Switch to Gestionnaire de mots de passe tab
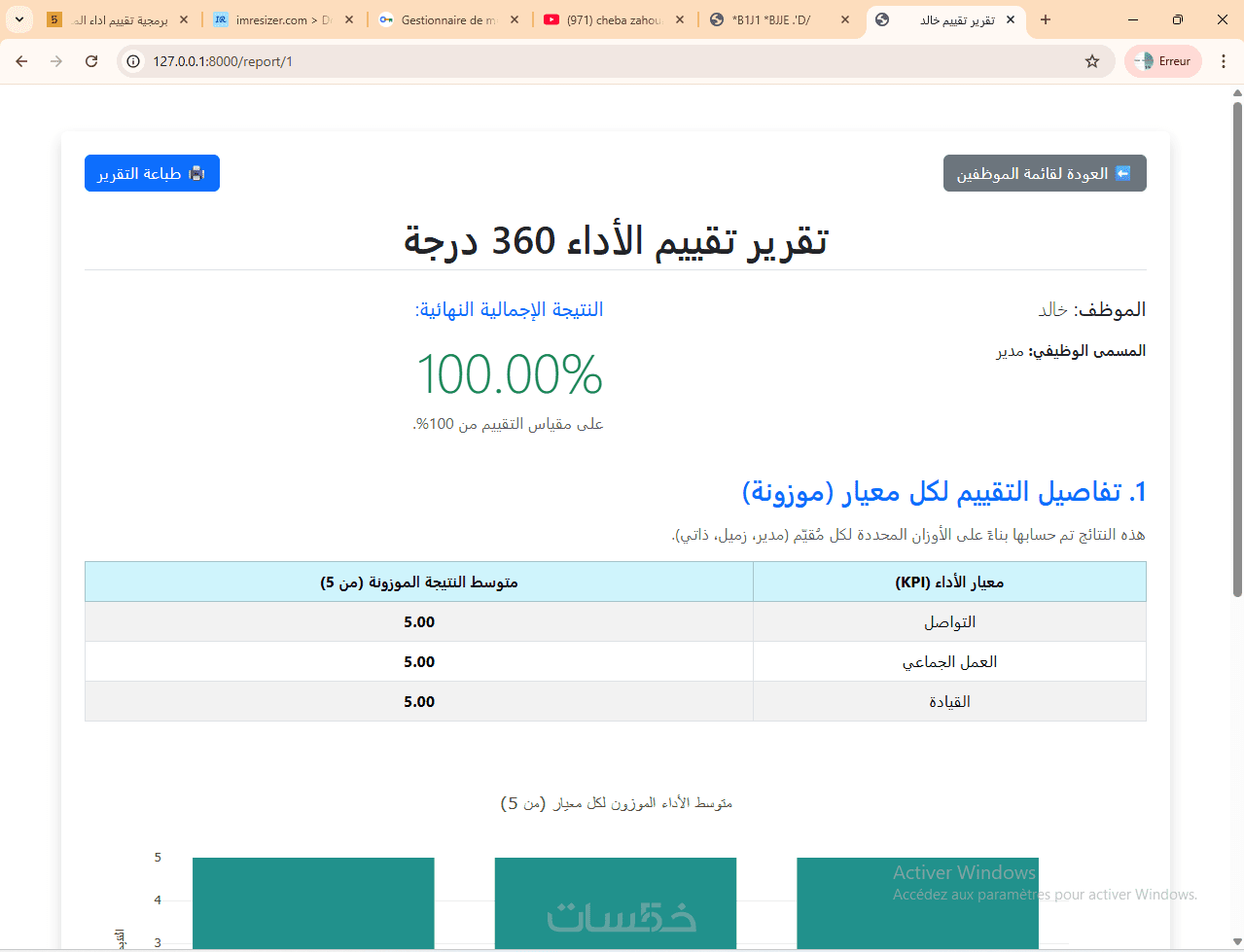The height and width of the screenshot is (952, 1244). point(451,19)
